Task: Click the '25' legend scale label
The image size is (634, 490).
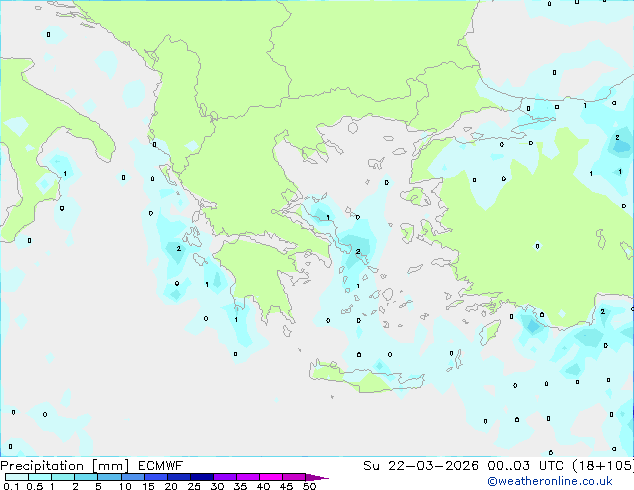Action: (x=194, y=486)
